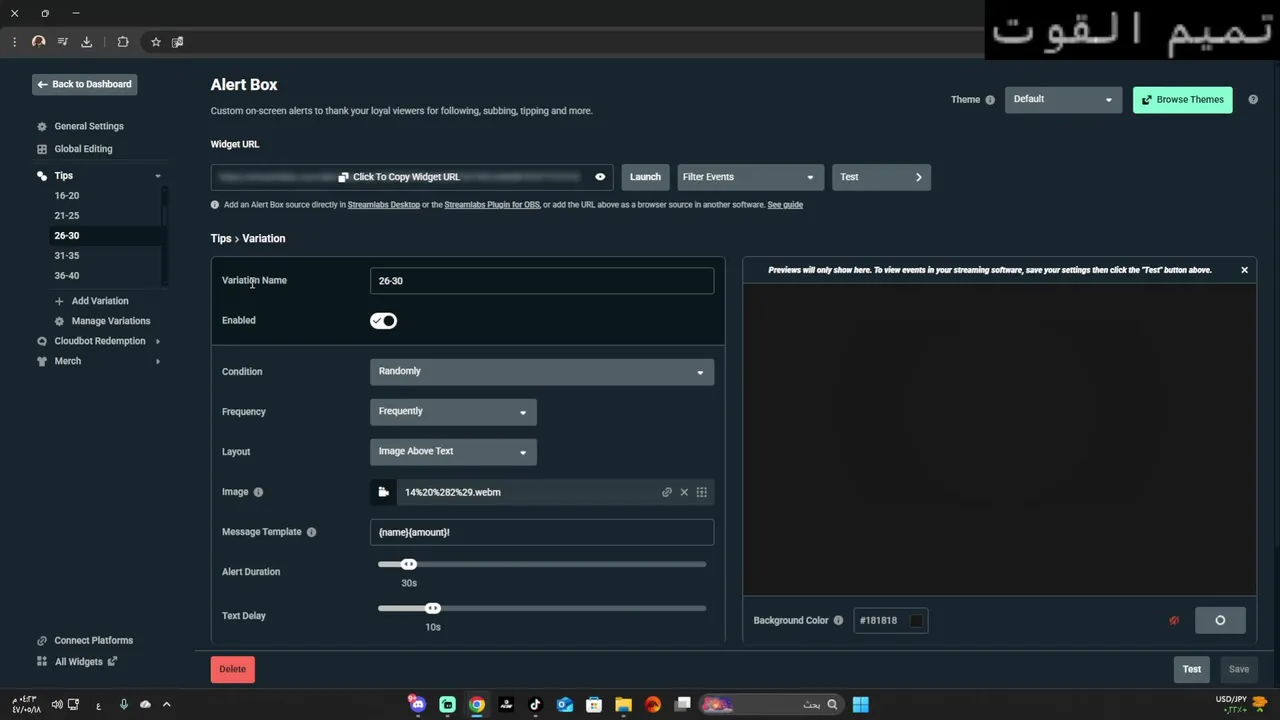Open the Streamlabs Desktop link
The height and width of the screenshot is (720, 1280).
[x=384, y=205]
